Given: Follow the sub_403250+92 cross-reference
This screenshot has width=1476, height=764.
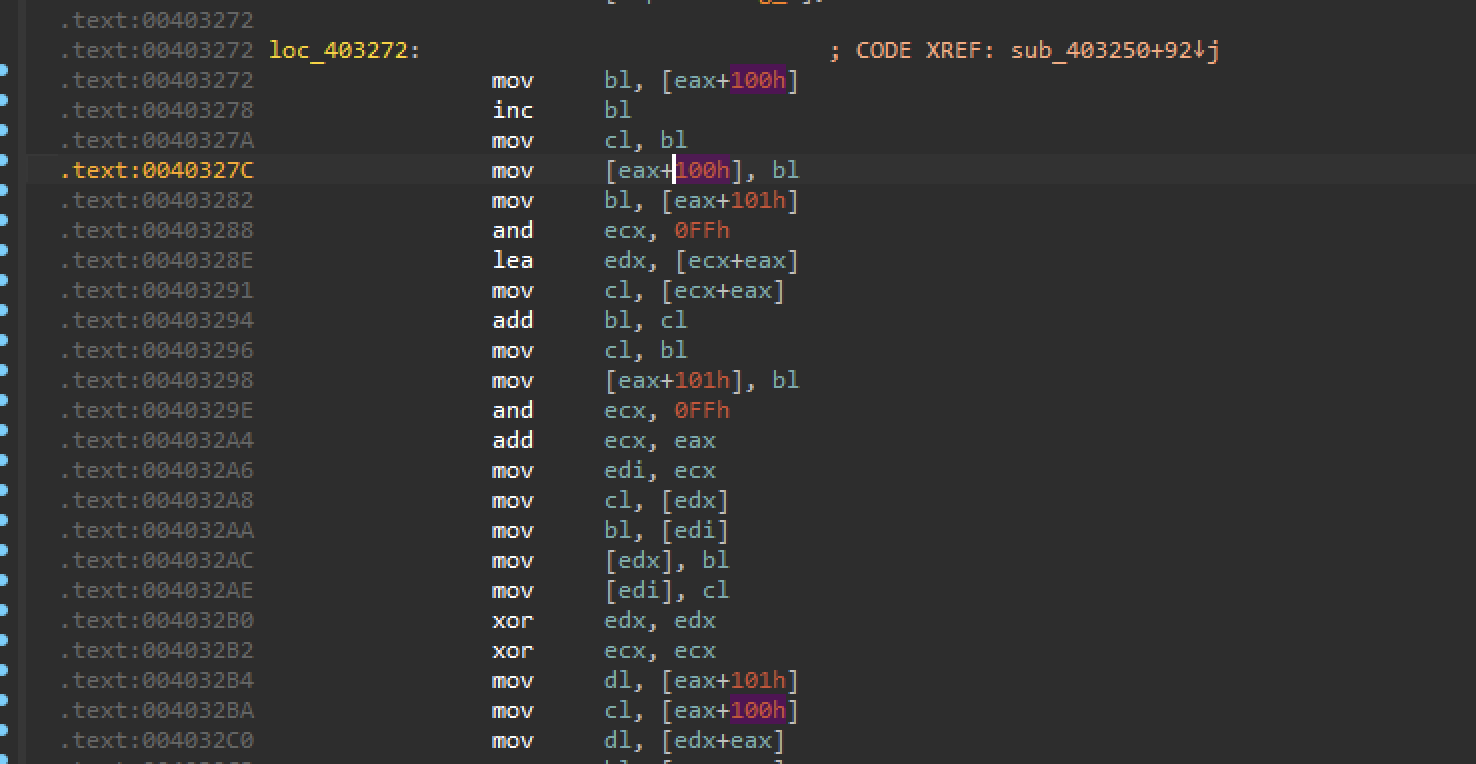Looking at the screenshot, I should [1115, 50].
